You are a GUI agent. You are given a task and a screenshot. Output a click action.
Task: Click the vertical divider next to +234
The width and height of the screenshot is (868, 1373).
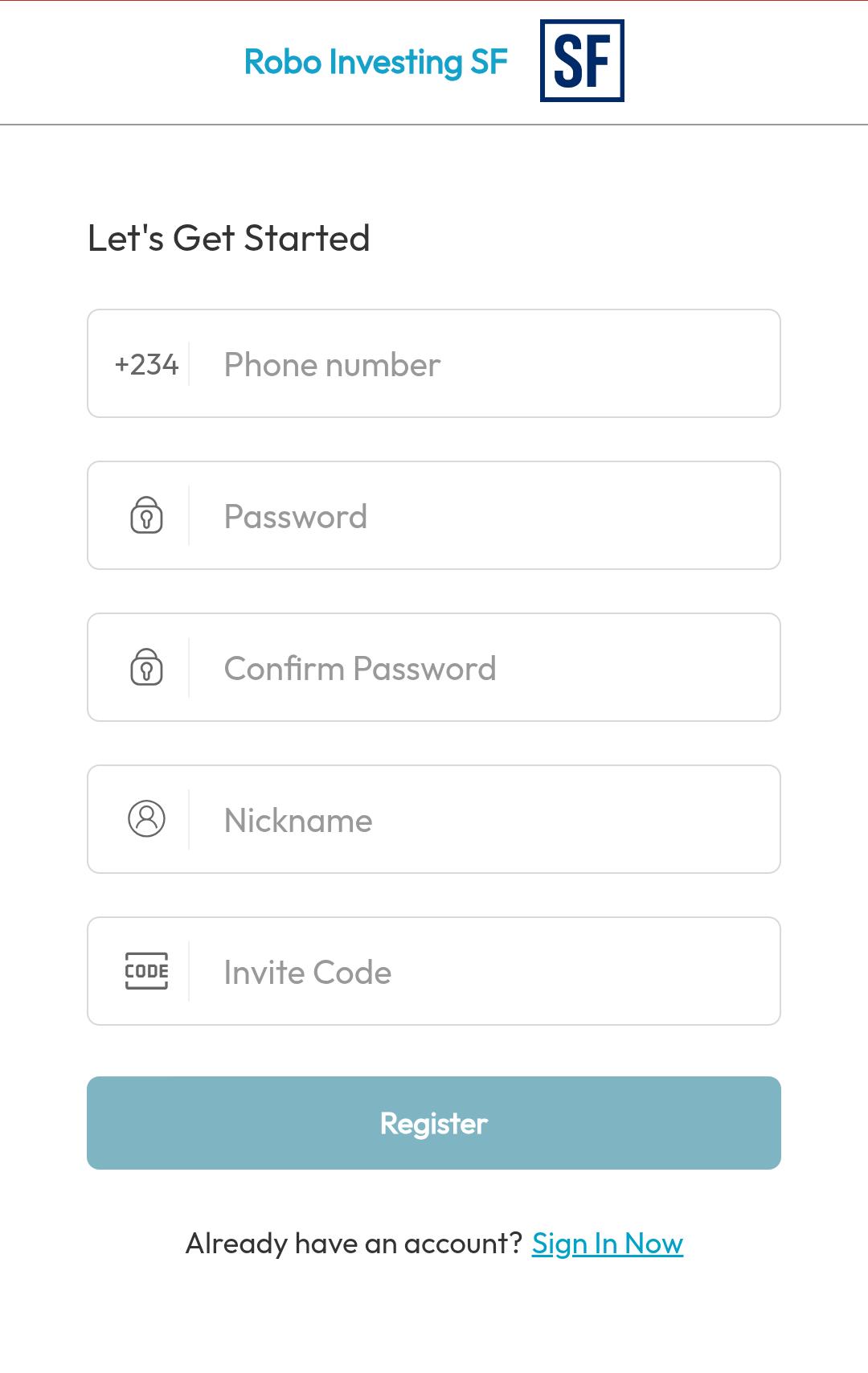[189, 364]
